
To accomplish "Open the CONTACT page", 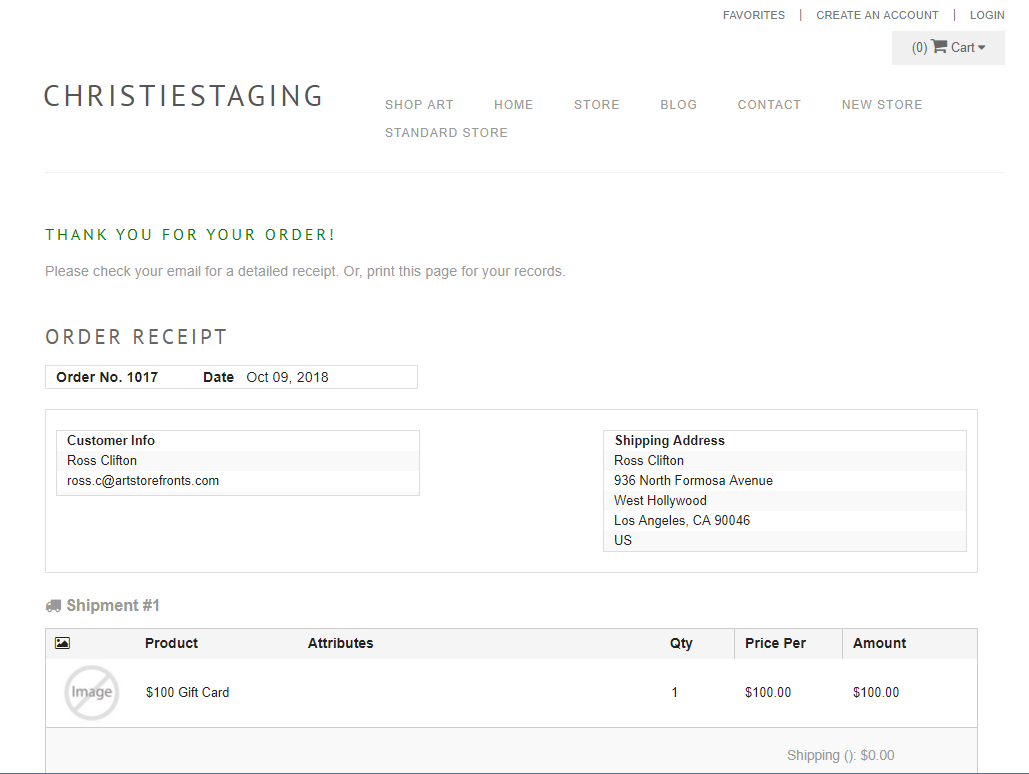I will (769, 104).
